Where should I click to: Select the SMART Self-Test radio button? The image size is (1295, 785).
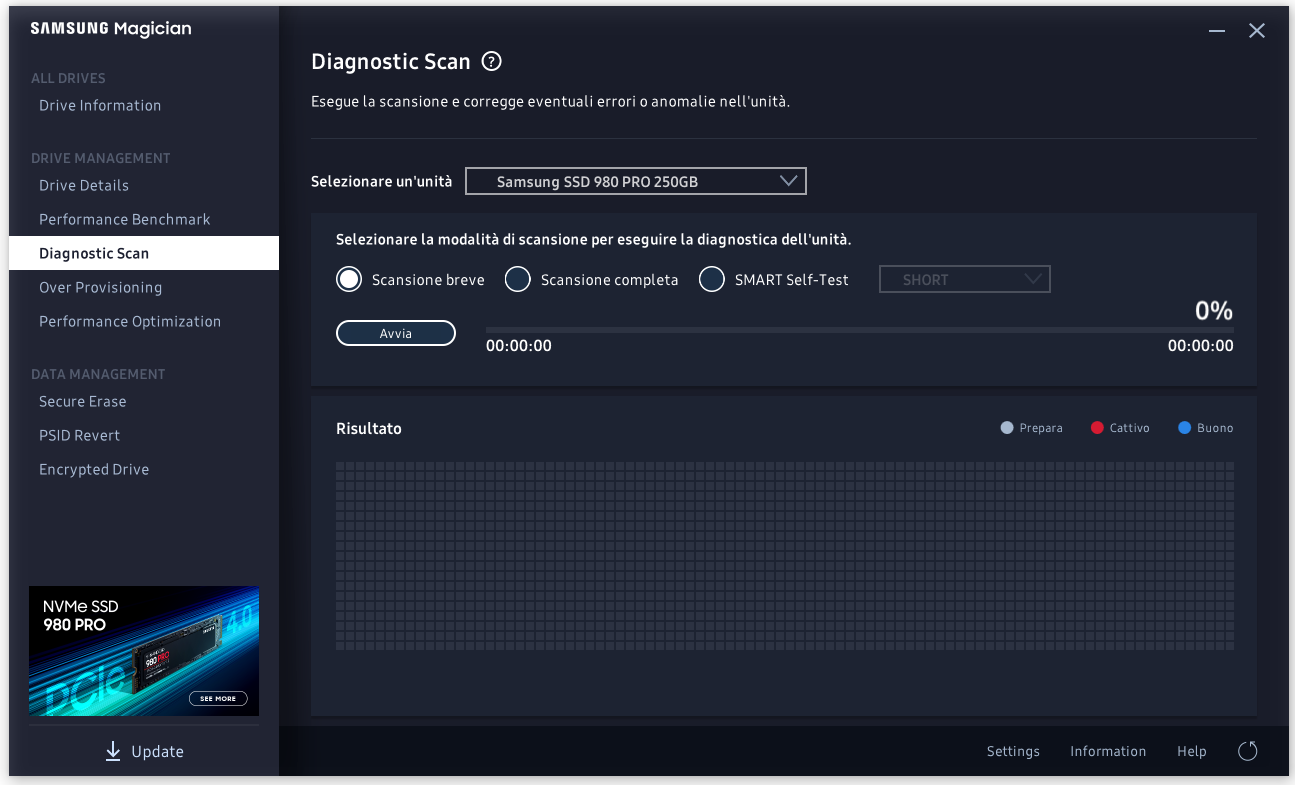tap(711, 280)
